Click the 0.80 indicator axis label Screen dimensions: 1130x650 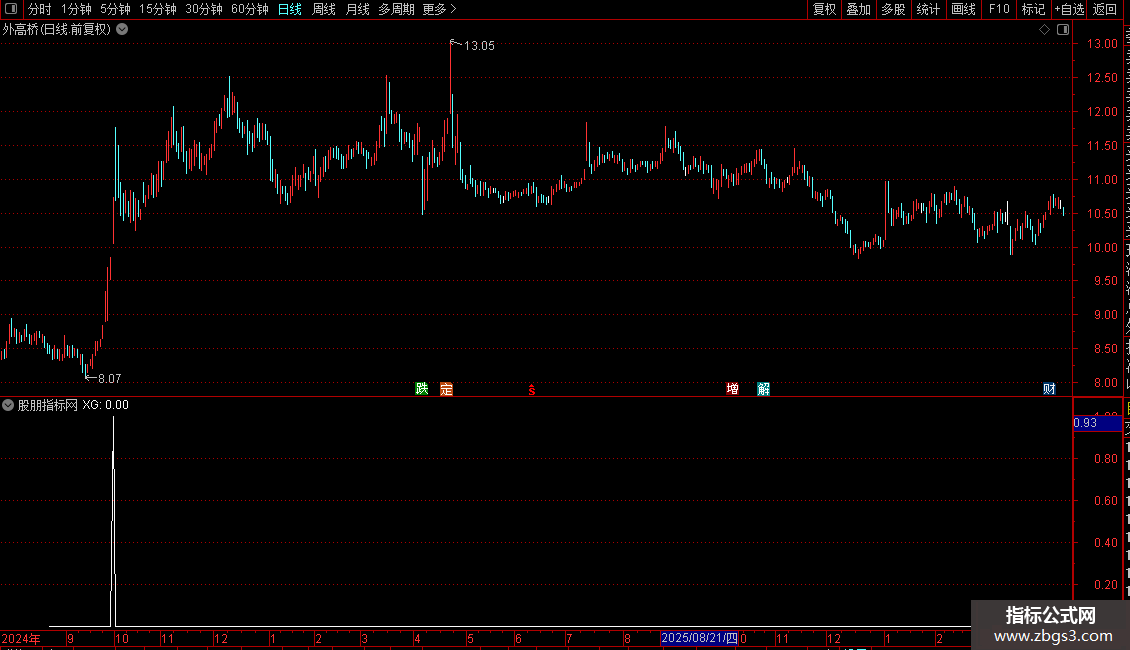tap(1106, 459)
